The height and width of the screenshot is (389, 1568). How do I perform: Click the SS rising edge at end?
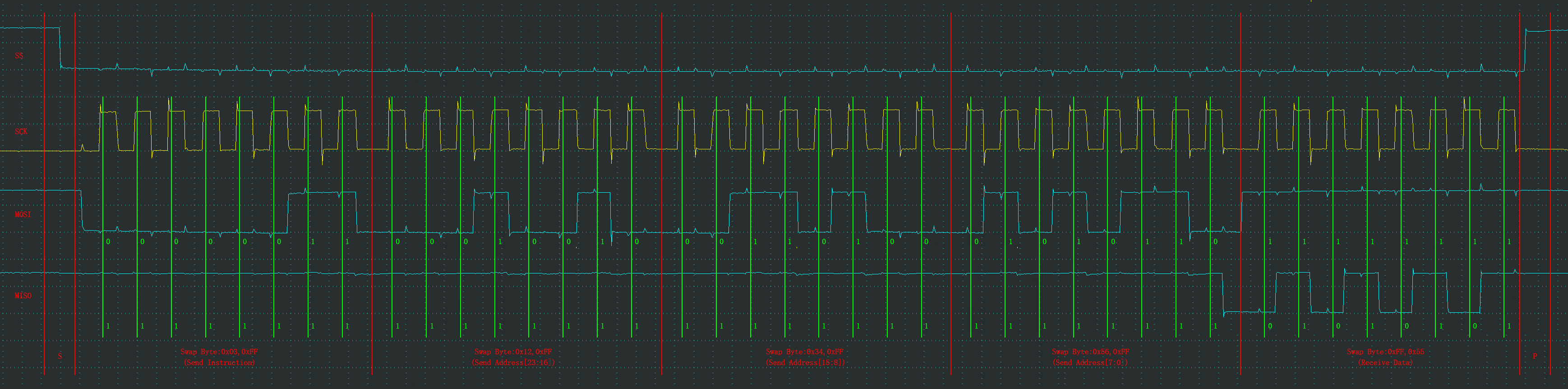click(x=1524, y=50)
